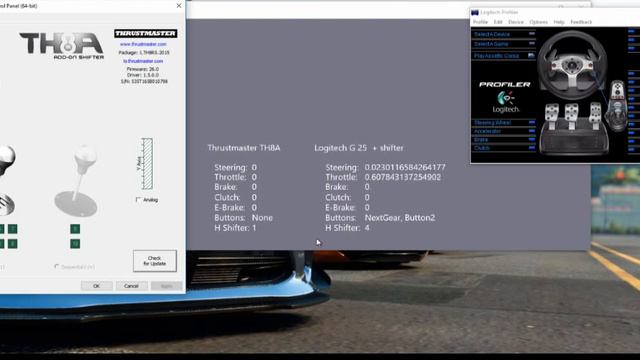Screen dimensions: 640x360
Task: Click the Thrustmaster brand logo
Action: (x=146, y=33)
